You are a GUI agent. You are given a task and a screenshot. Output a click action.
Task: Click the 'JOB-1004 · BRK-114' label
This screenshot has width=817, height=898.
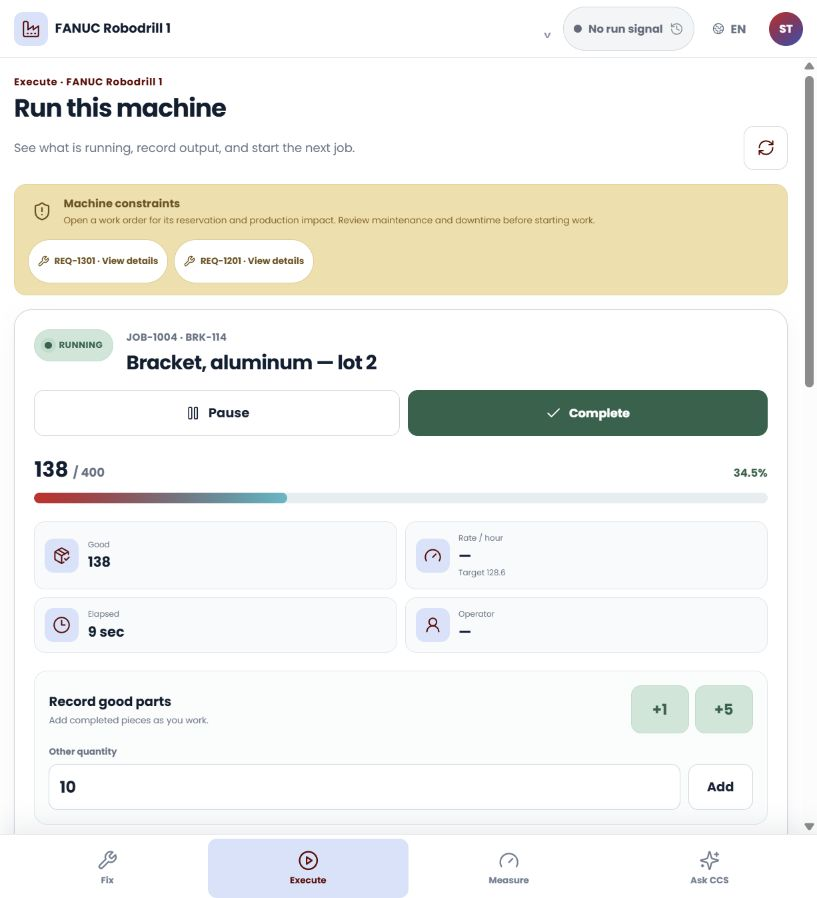tap(176, 337)
